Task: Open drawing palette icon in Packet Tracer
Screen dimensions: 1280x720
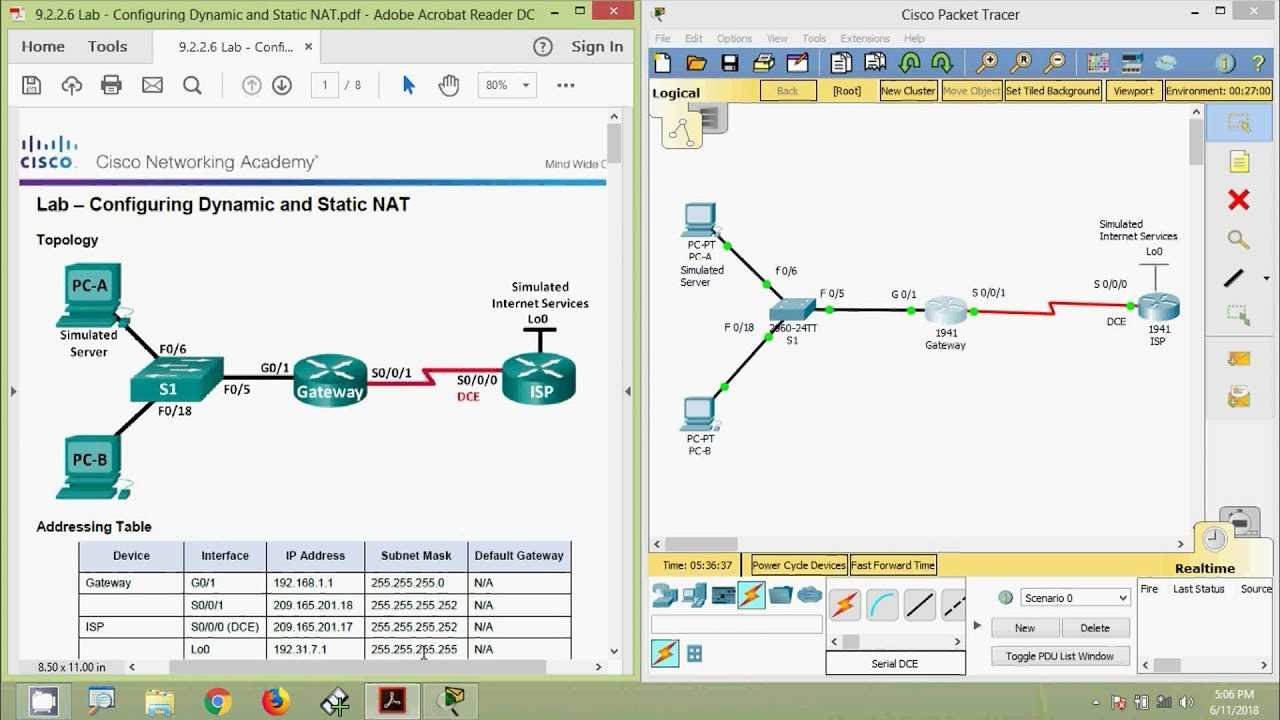Action: 1098,63
